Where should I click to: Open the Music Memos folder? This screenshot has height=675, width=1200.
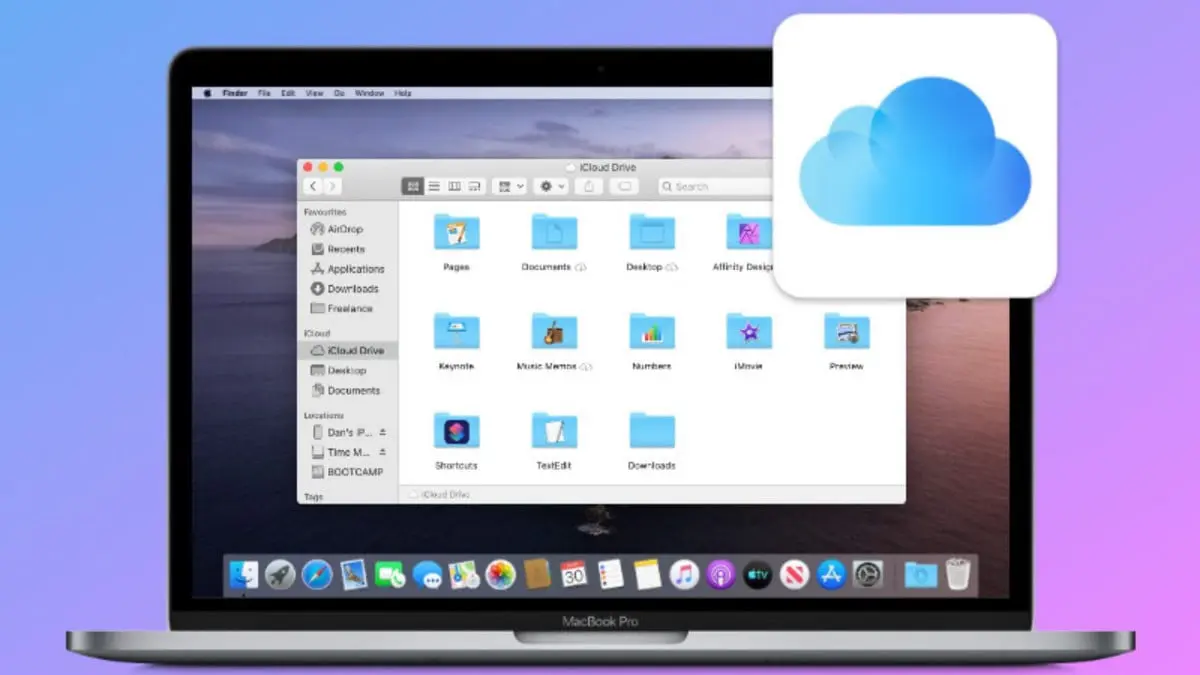coord(554,331)
